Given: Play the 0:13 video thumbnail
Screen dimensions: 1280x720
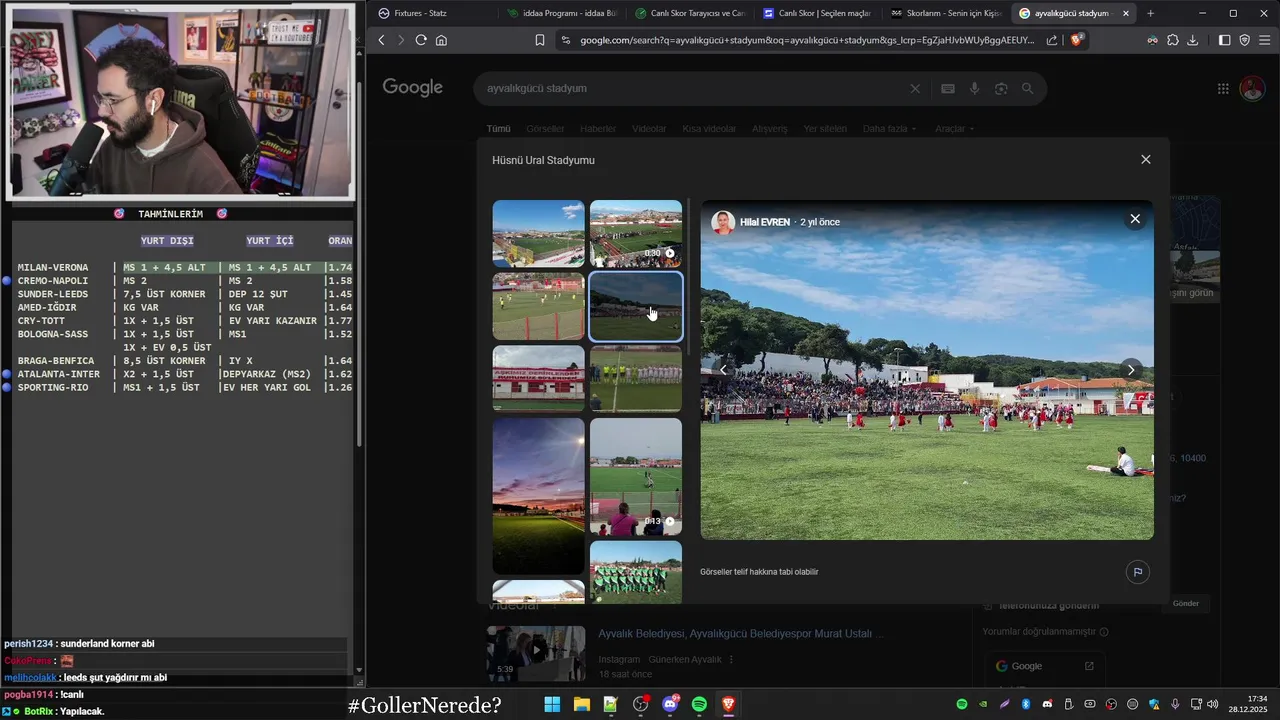Looking at the screenshot, I should click(x=636, y=476).
